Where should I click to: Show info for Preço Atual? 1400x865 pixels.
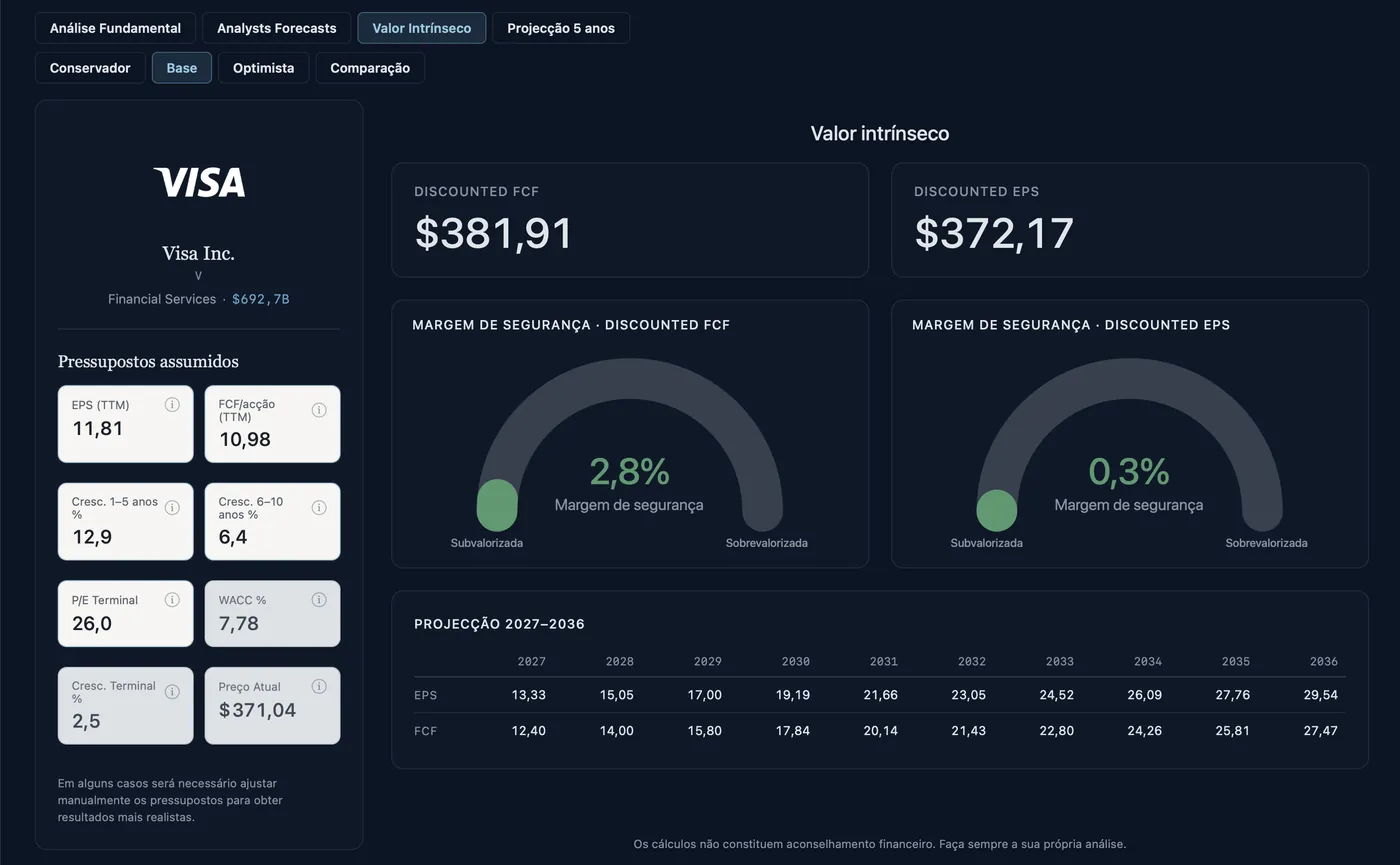(x=319, y=687)
